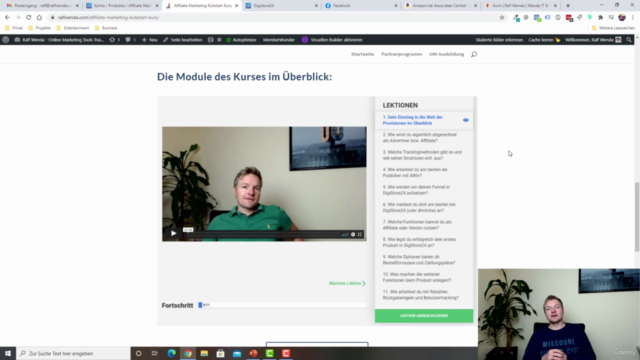
Task: Enter fullscreen in the video player
Action: click(x=360, y=234)
